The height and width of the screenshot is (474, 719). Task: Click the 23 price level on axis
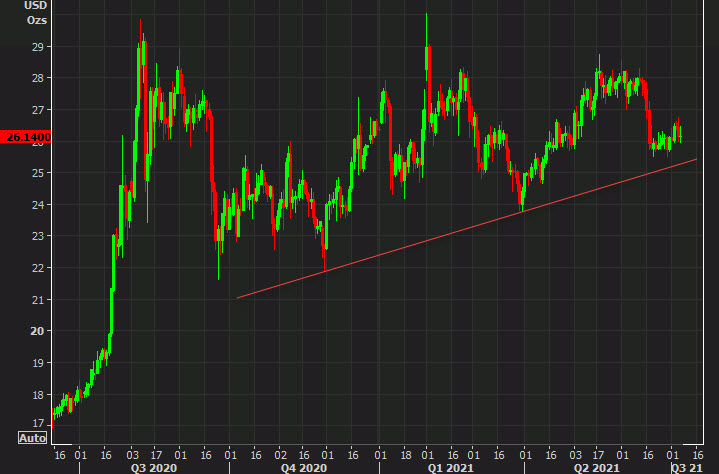(39, 237)
